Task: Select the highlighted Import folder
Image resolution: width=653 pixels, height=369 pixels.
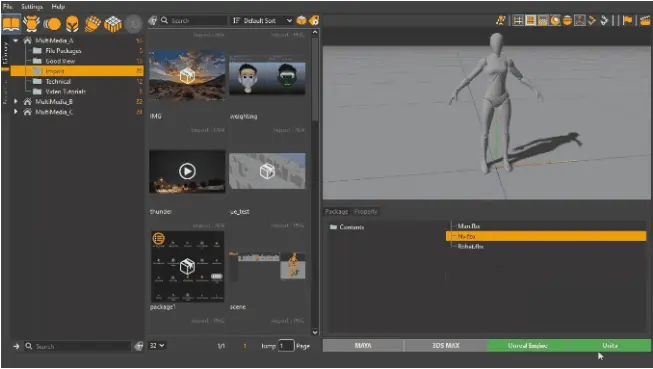Action: pos(77,71)
